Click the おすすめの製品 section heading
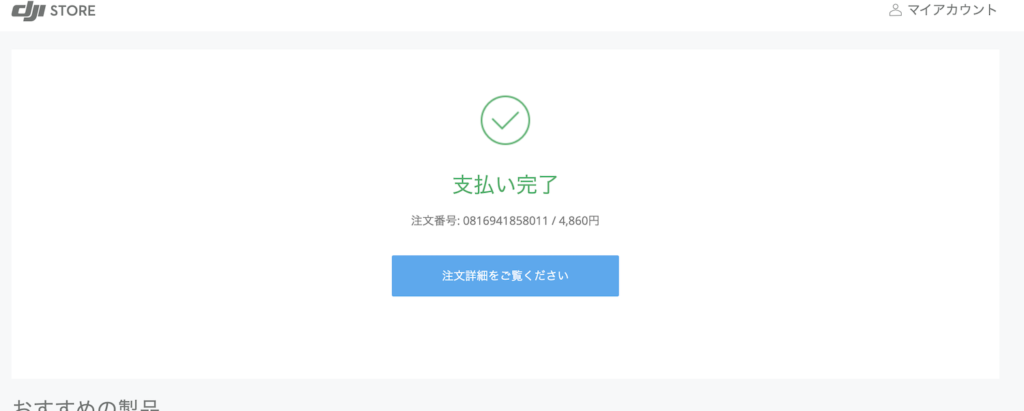Image resolution: width=1024 pixels, height=411 pixels. point(86,405)
